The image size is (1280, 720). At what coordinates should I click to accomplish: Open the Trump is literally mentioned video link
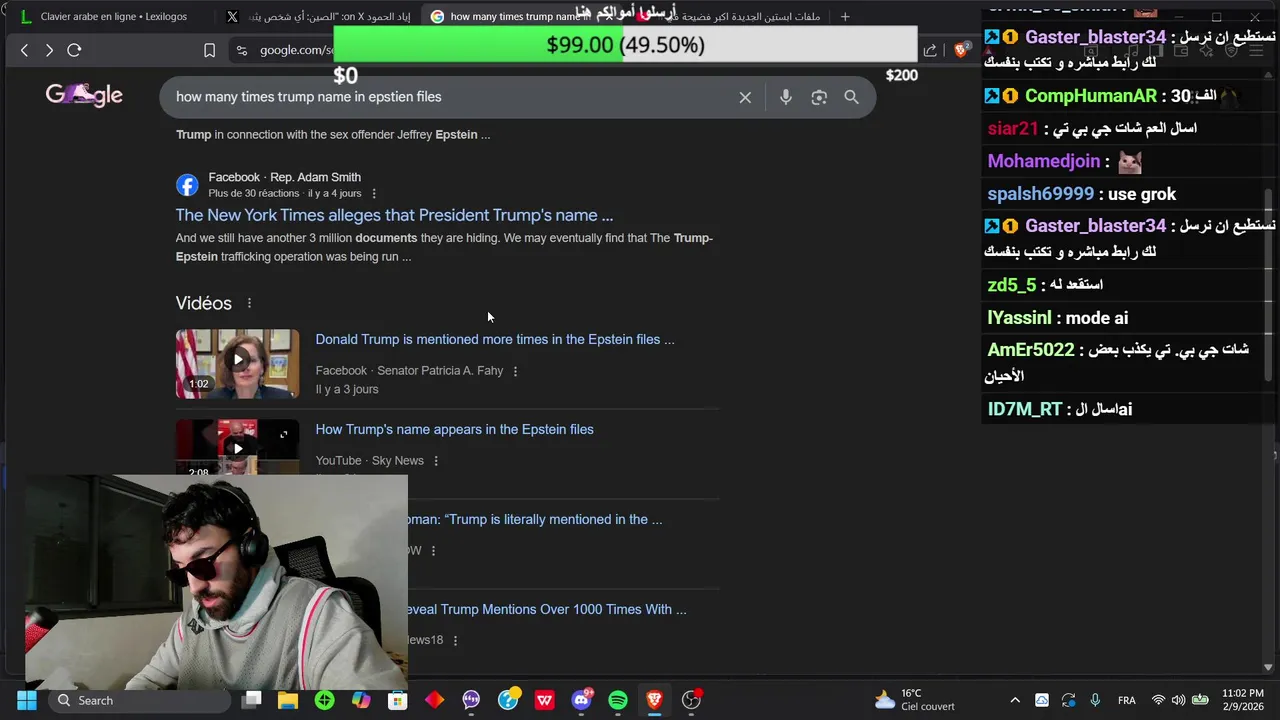tap(535, 519)
